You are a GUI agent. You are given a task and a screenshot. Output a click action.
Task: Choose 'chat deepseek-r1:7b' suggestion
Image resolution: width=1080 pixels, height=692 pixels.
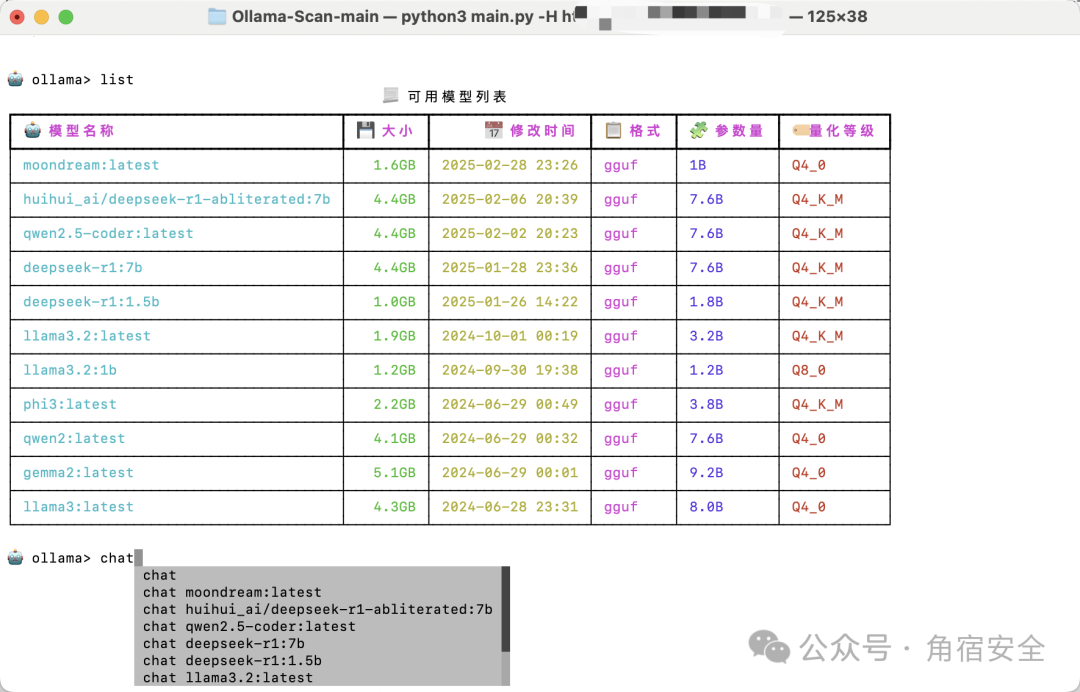tap(318, 644)
